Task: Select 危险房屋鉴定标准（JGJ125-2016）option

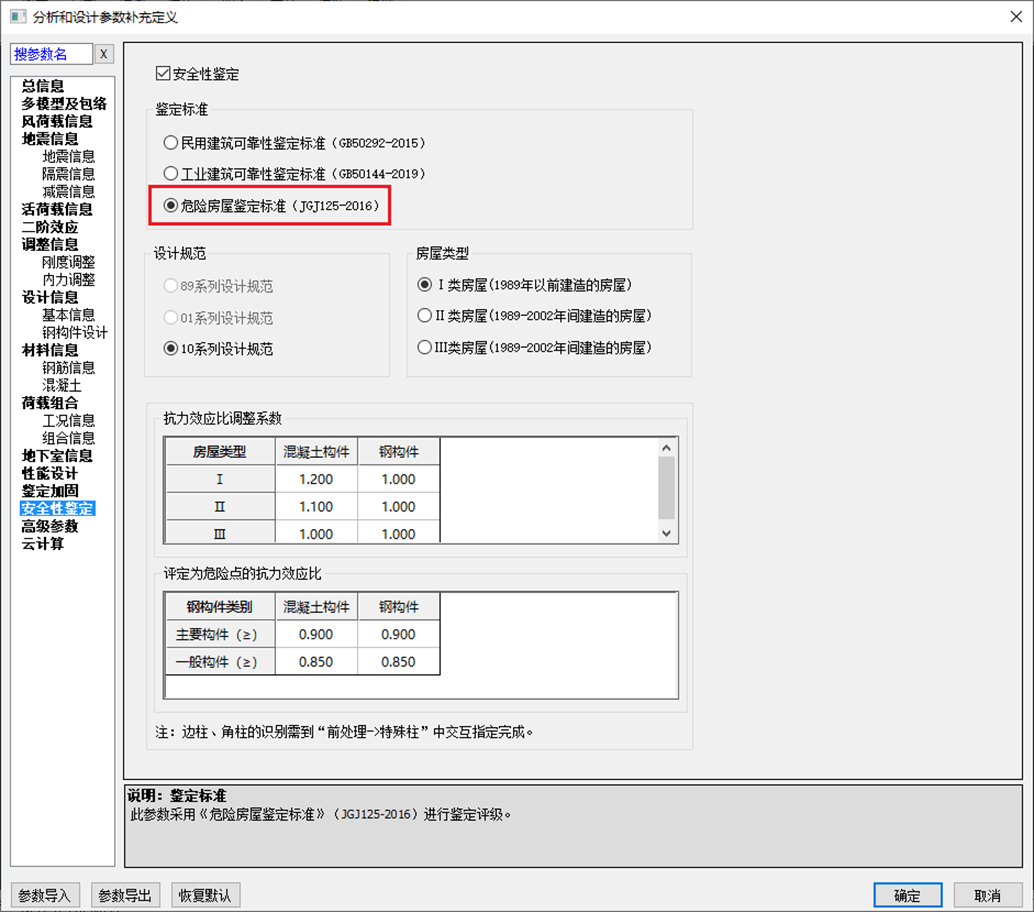Action: coord(172,206)
